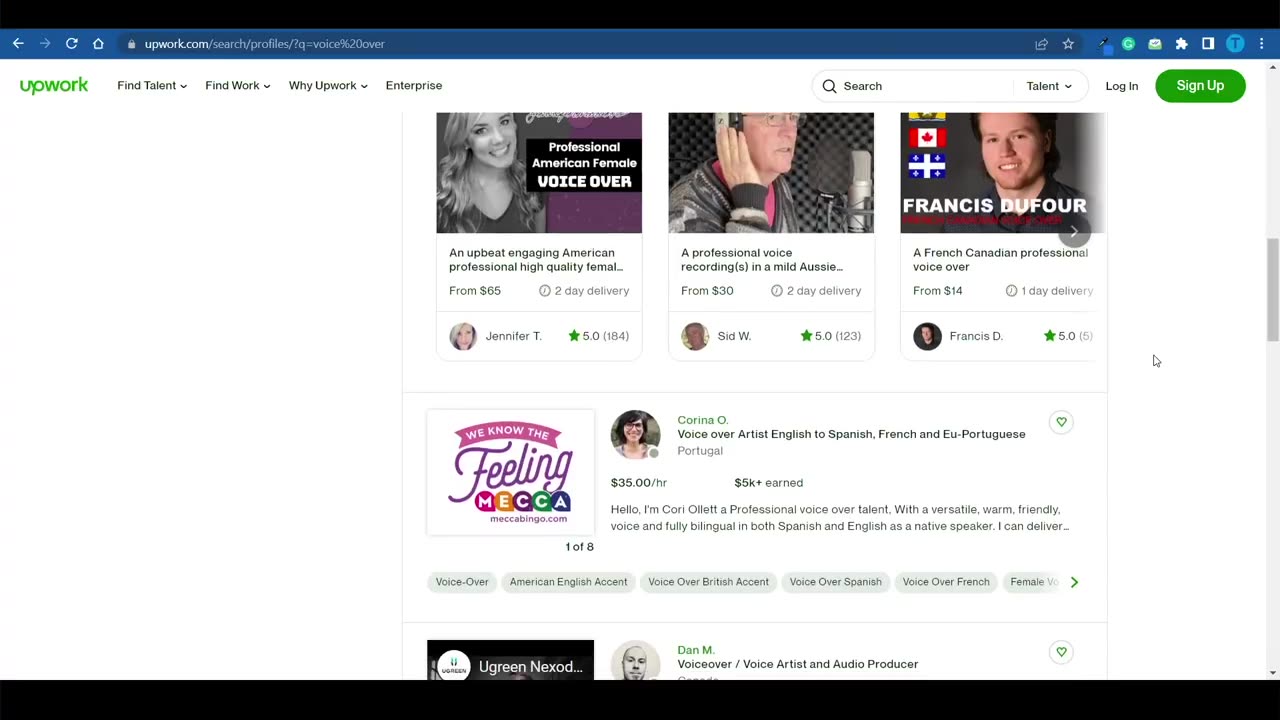
Task: Open the browser Extensions puzzle menu
Action: tap(1181, 44)
